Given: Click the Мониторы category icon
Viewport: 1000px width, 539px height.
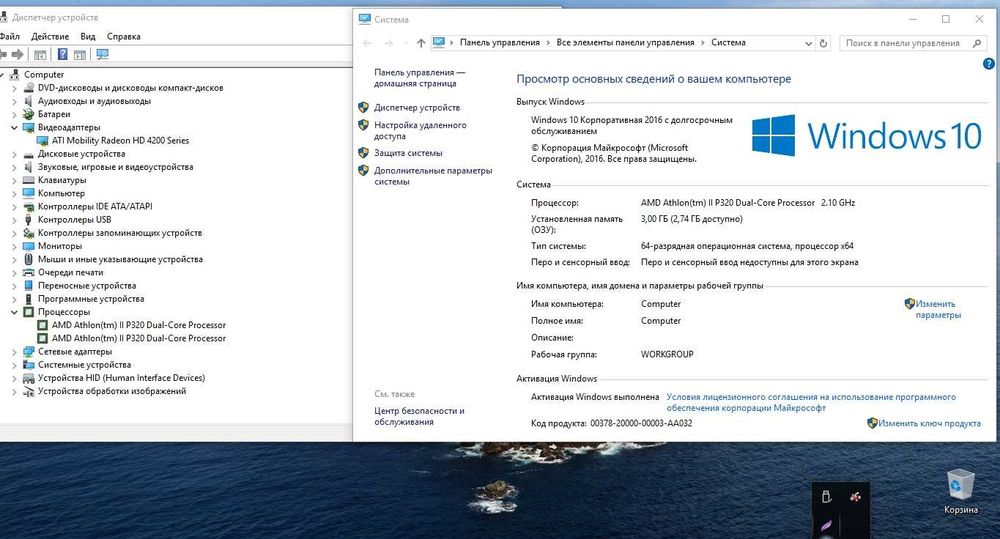Looking at the screenshot, I should tap(29, 246).
